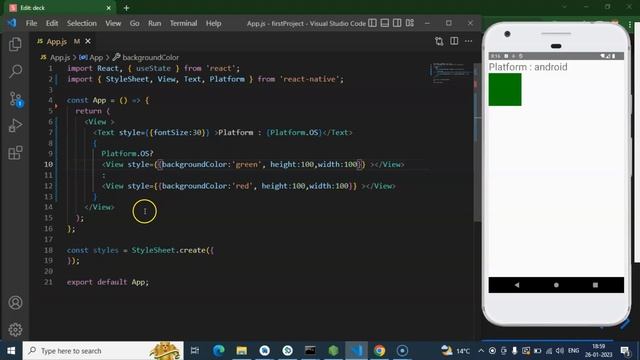Open Microsoft Edge from the taskbar

[219, 351]
